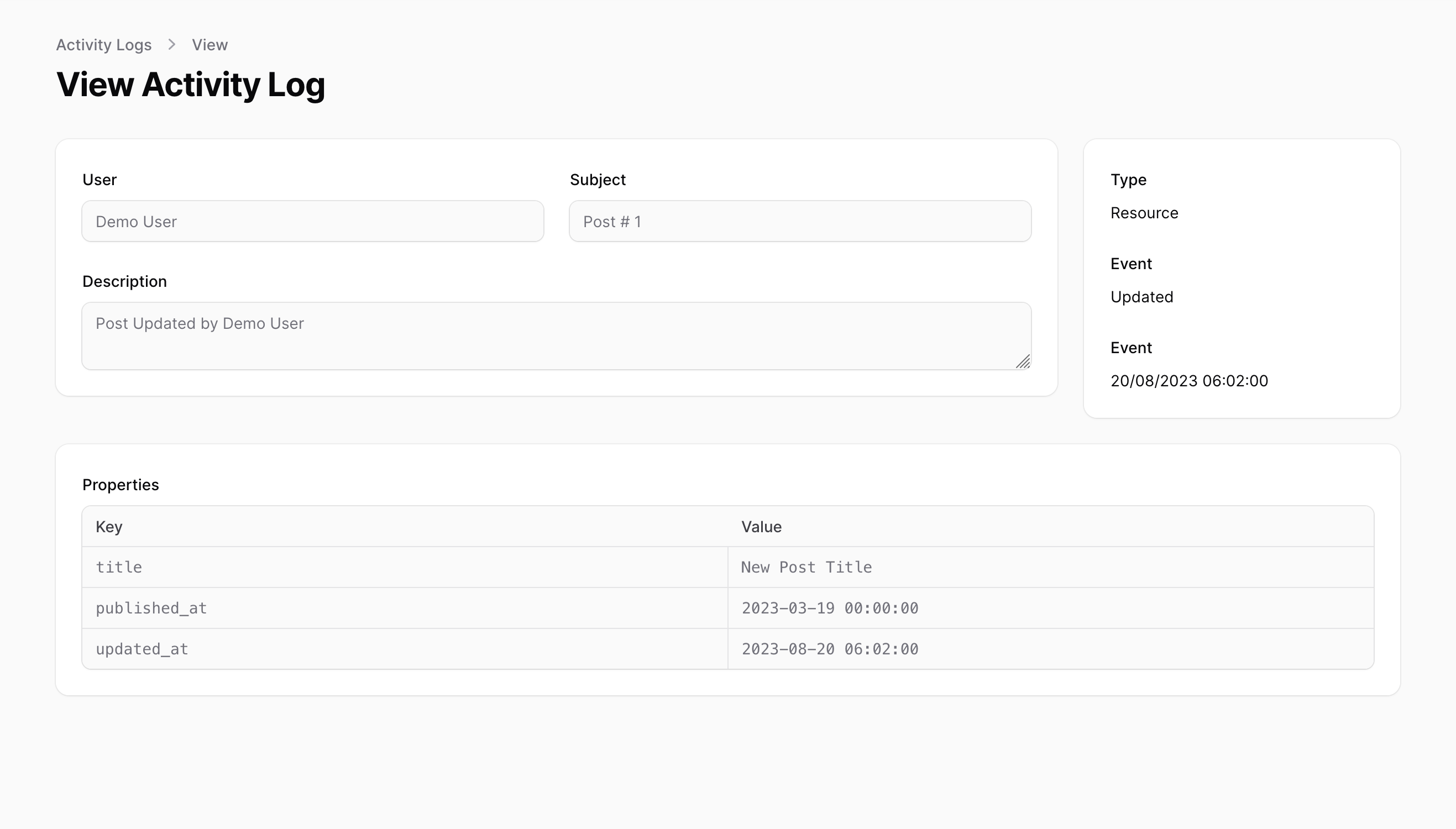Click the 20/08/2023 06:02:00 timestamp
The height and width of the screenshot is (829, 1456).
coord(1189,381)
